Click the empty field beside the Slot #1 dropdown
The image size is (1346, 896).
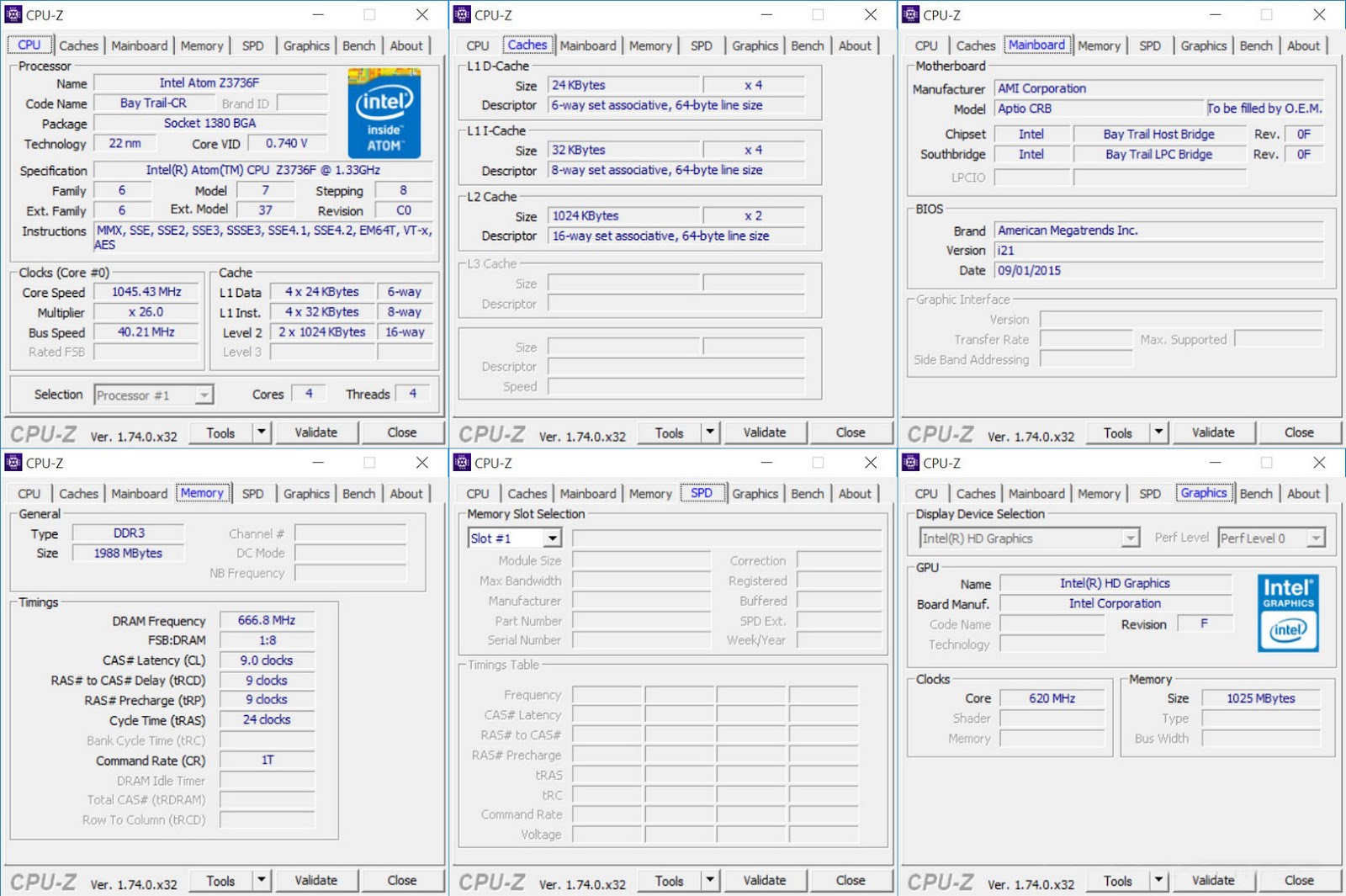727,538
